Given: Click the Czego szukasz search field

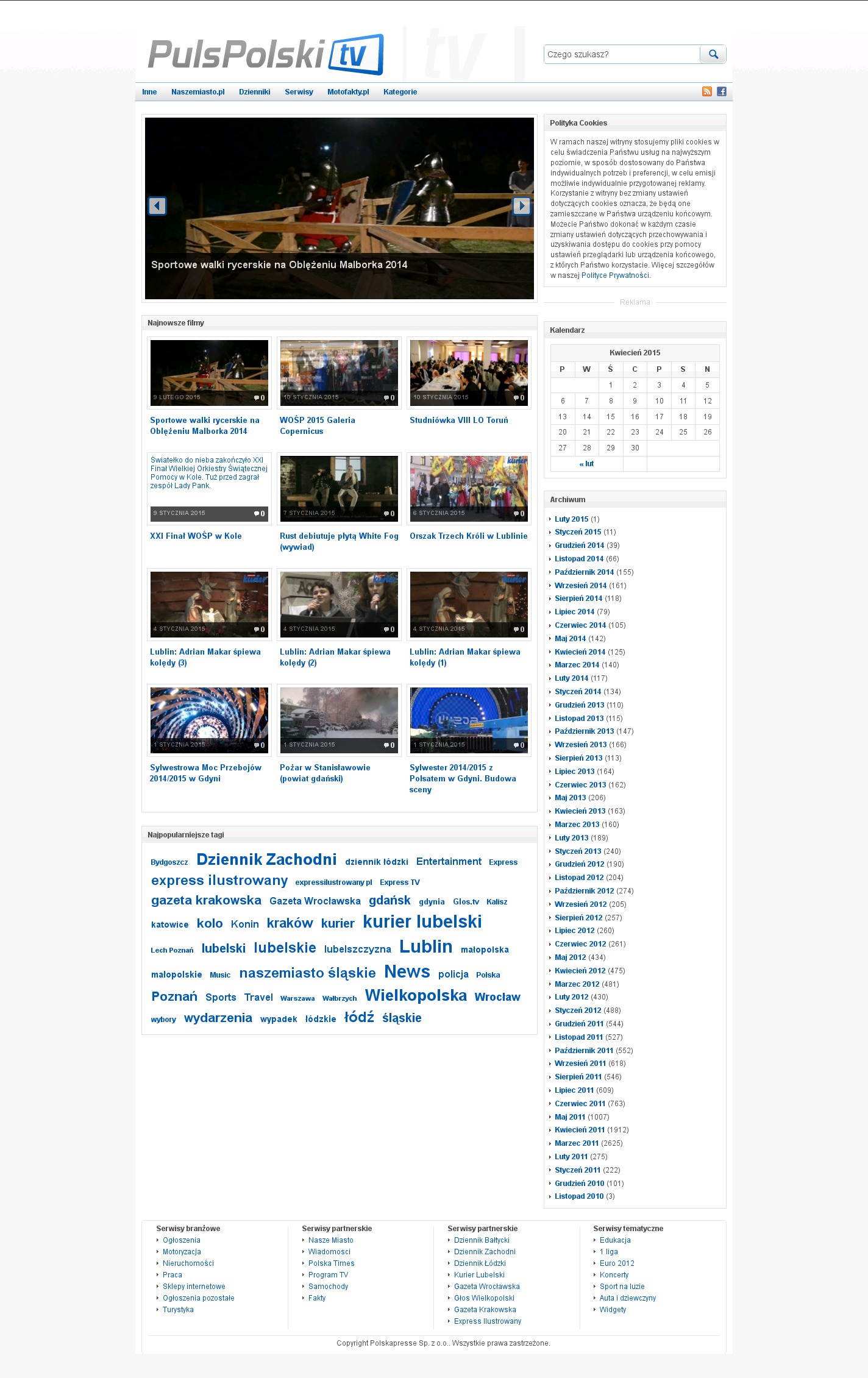Looking at the screenshot, I should pos(621,54).
